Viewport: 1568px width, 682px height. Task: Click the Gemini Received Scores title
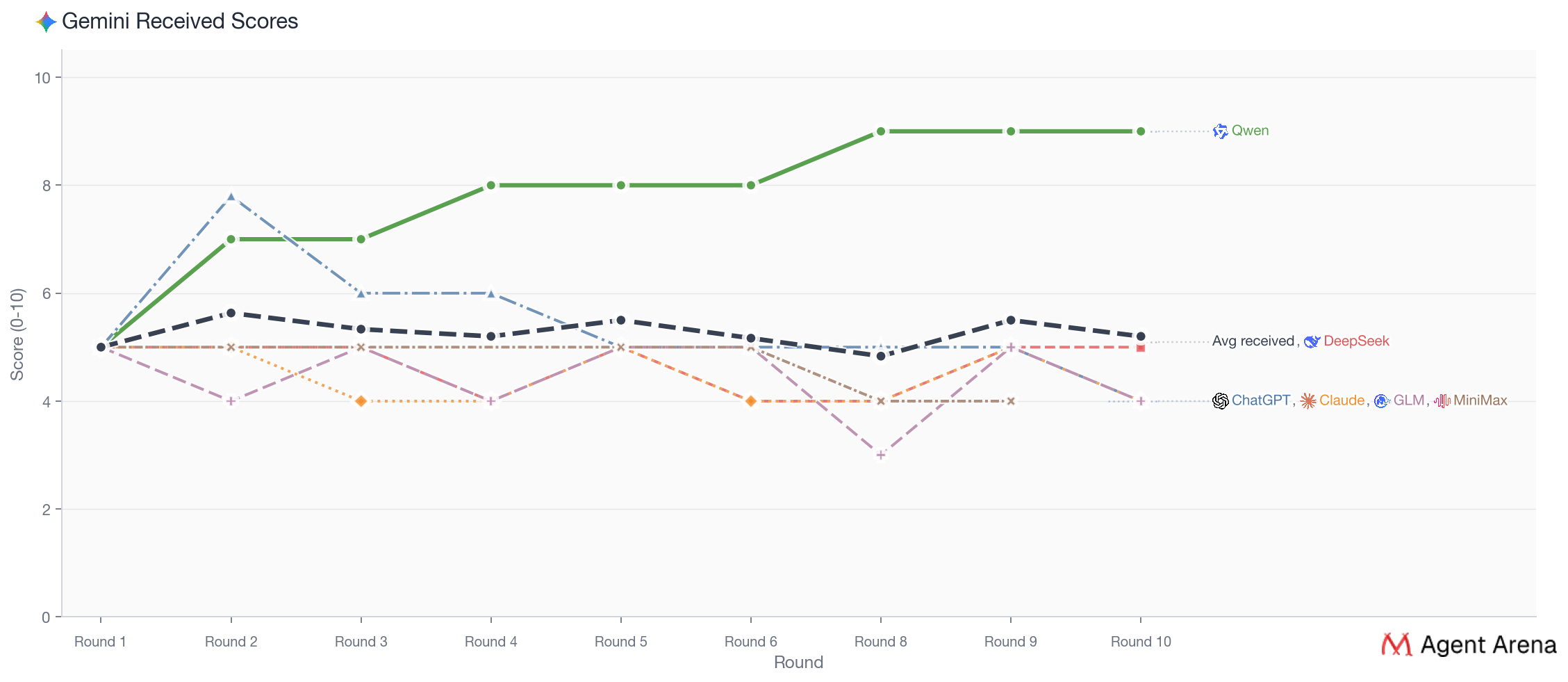(180, 22)
